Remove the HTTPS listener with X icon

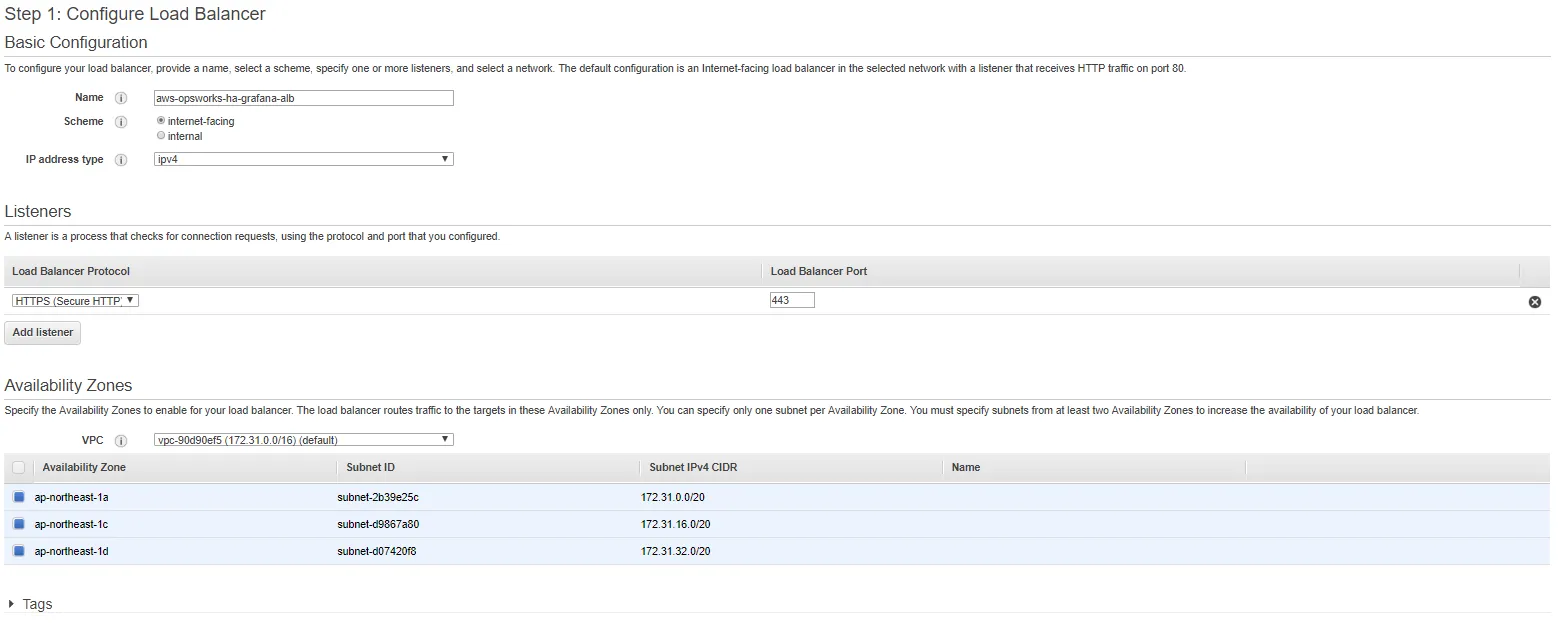1534,302
